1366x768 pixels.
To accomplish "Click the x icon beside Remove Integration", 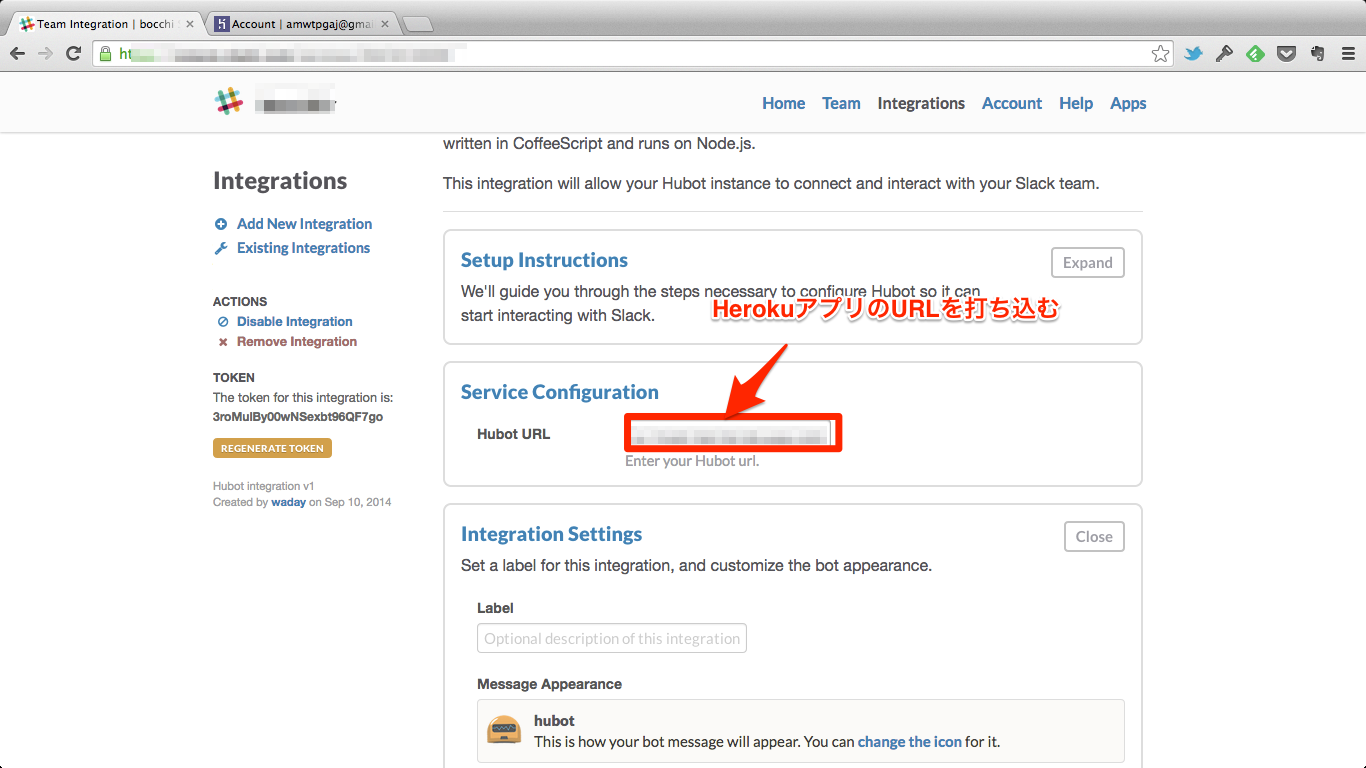I will click(x=223, y=342).
